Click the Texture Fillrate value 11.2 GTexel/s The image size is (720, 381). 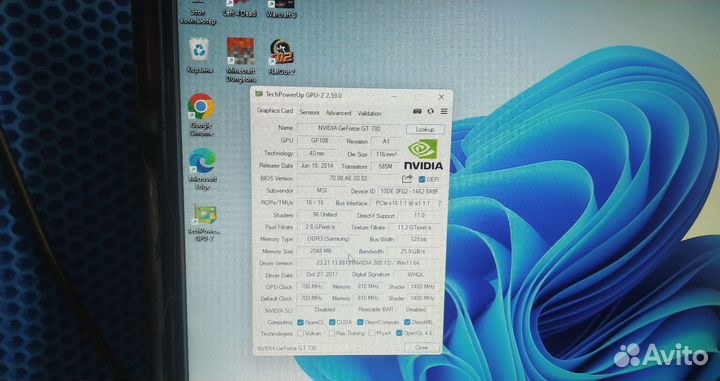[x=415, y=227]
